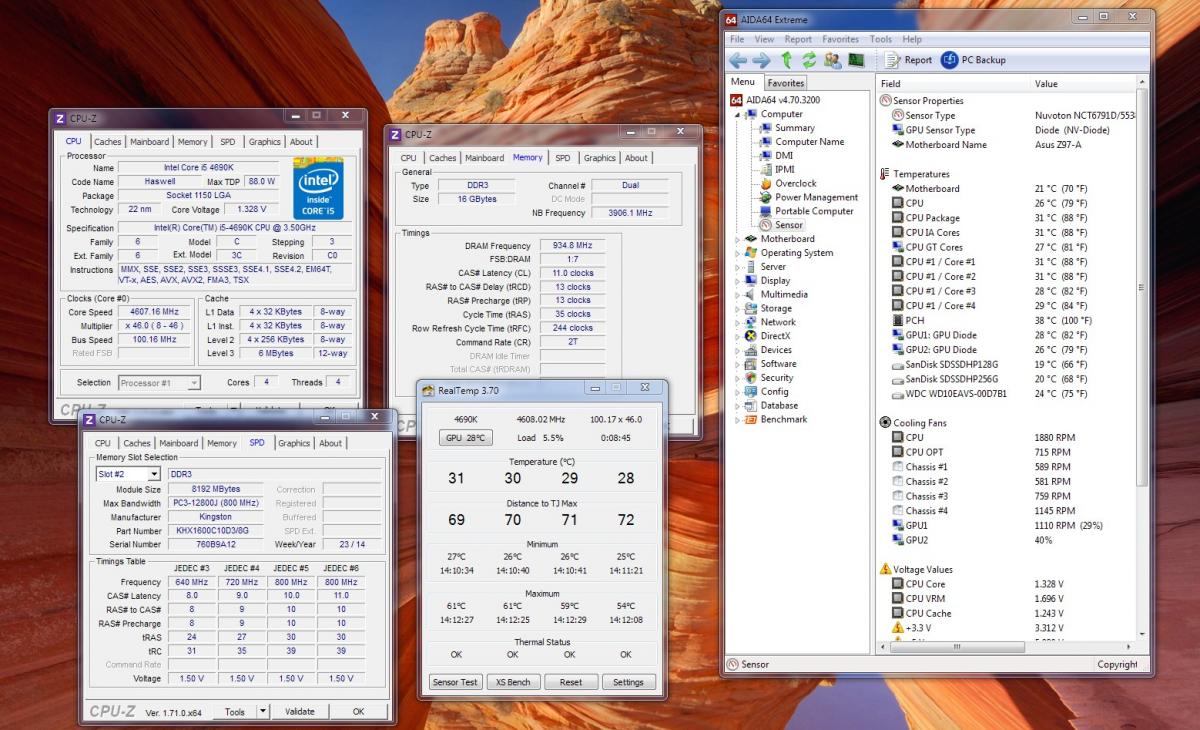Click the Sensor Test button in RealTemp
1200x730 pixels.
click(x=455, y=682)
